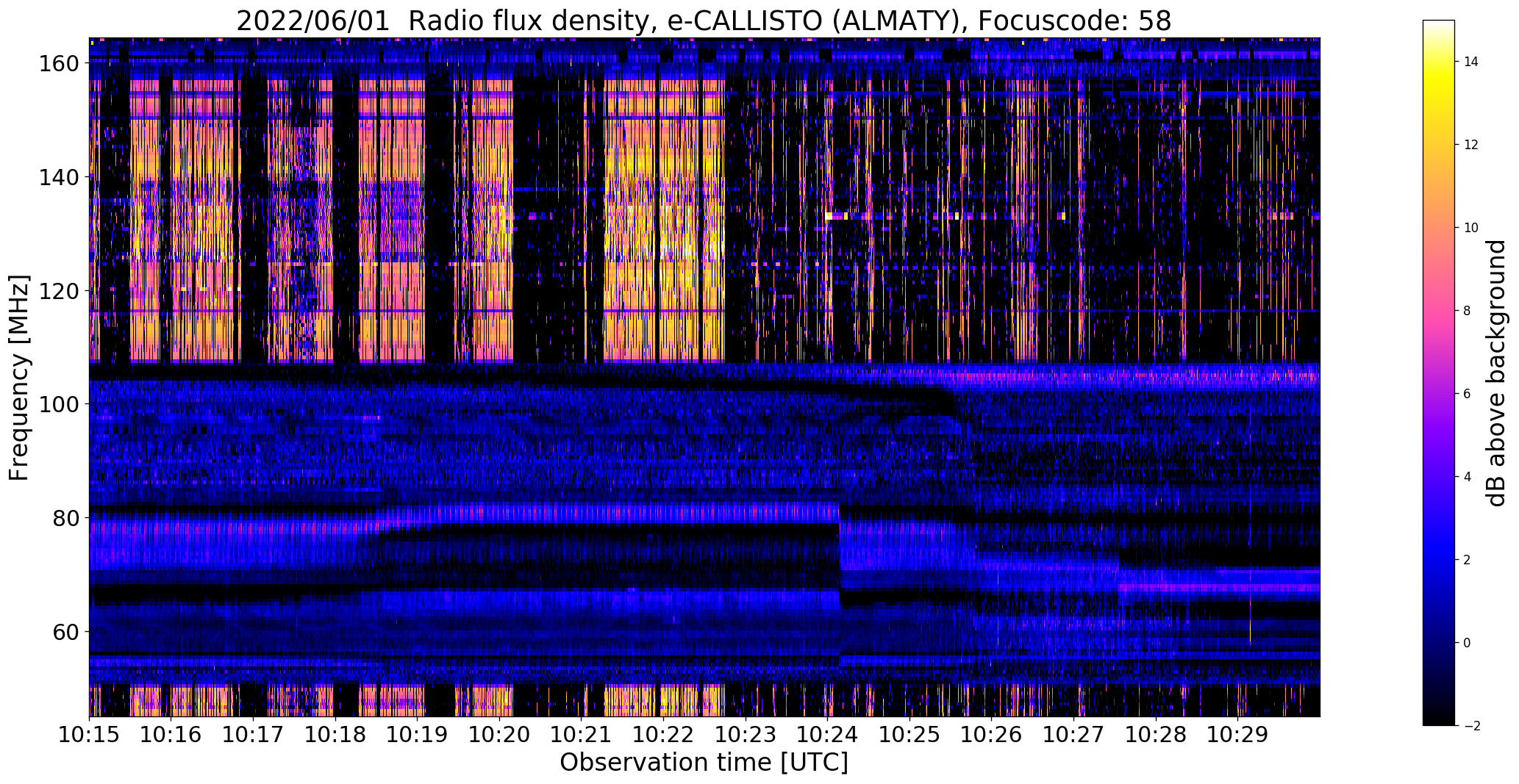Click the 'Observation time [UTC]' x-axis label
Screen dimensions: 1519x784
pos(704,763)
